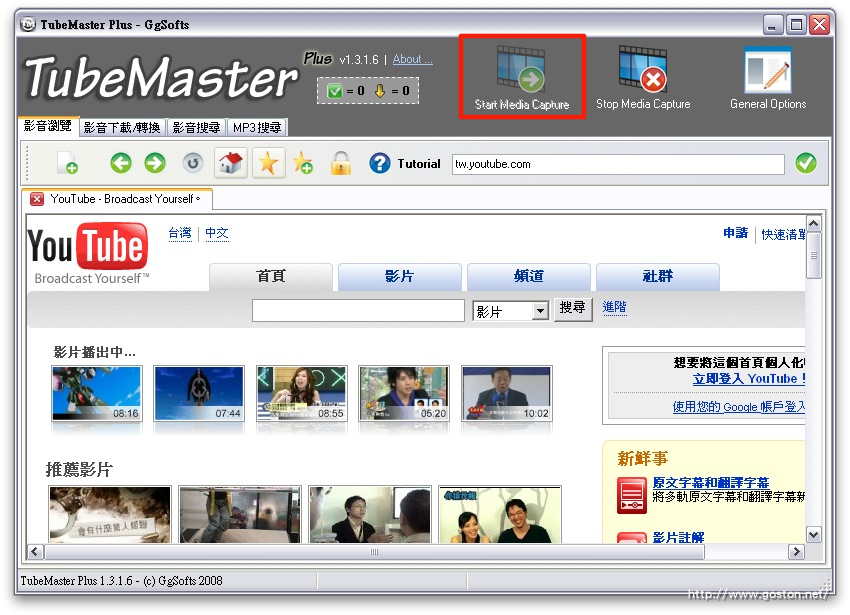Switch to the 影音下載/轉換 tab
The image size is (850, 615).
click(x=123, y=127)
